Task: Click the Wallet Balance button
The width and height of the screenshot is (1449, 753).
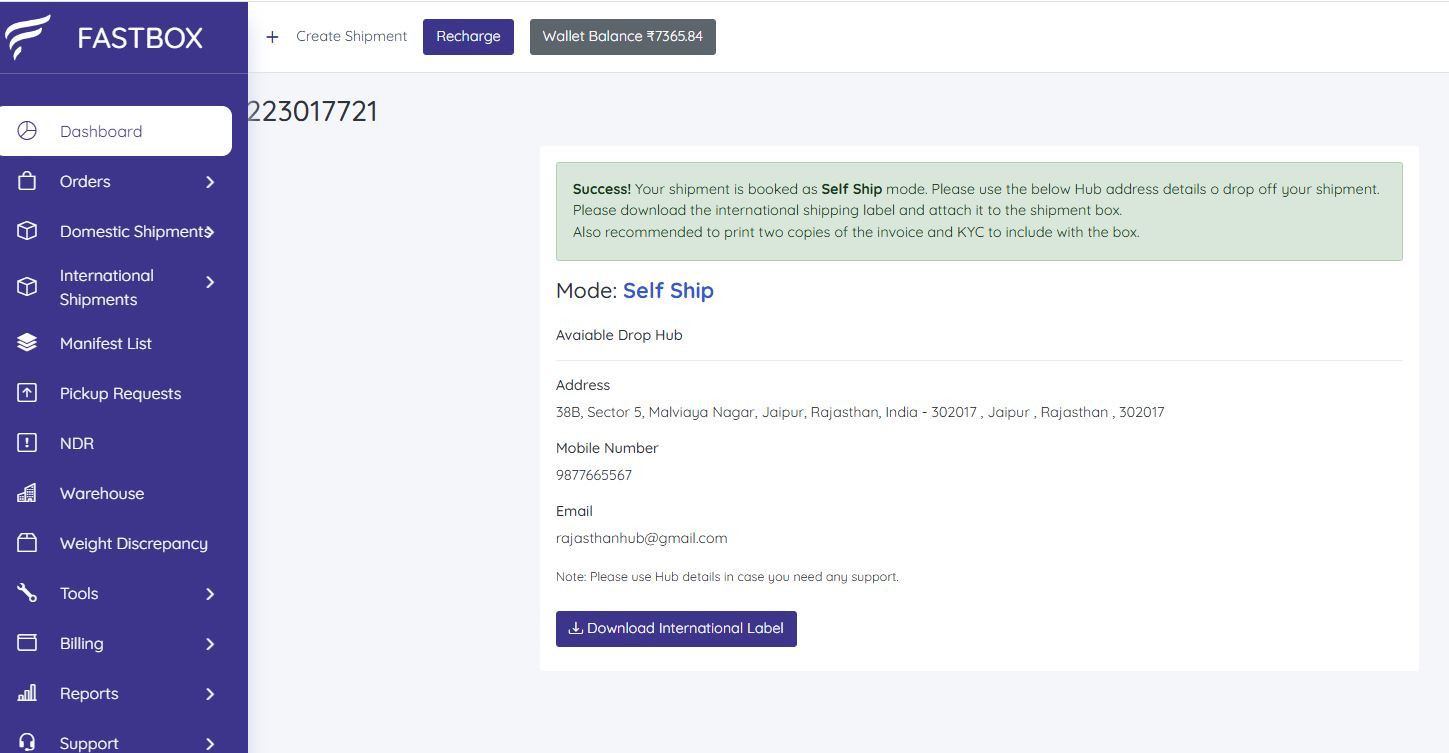Action: (x=623, y=37)
